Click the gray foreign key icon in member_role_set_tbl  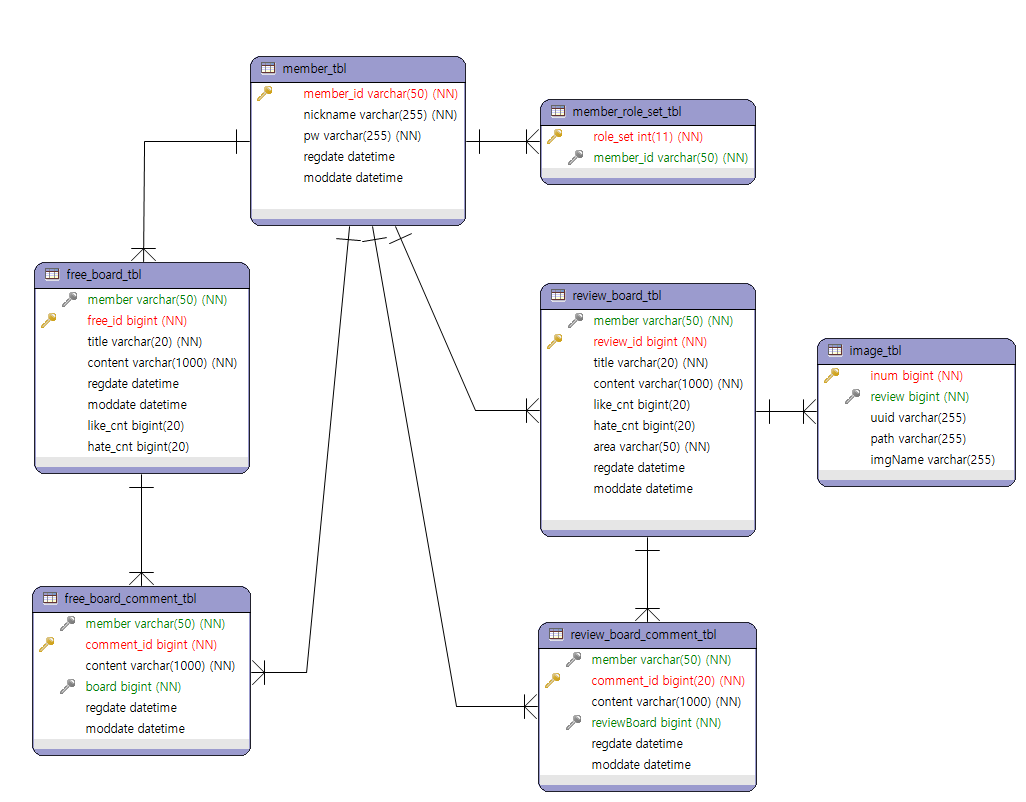point(575,157)
